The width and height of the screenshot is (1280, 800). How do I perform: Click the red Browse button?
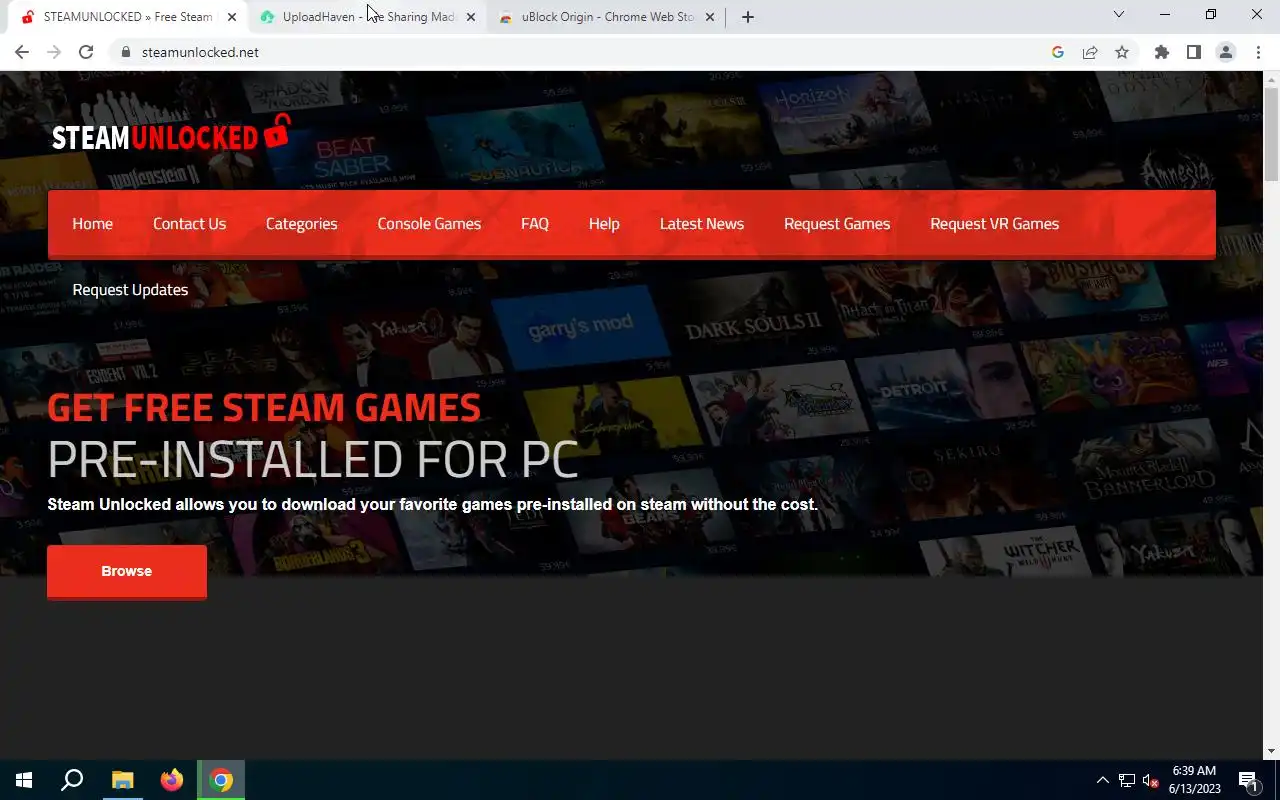point(127,571)
